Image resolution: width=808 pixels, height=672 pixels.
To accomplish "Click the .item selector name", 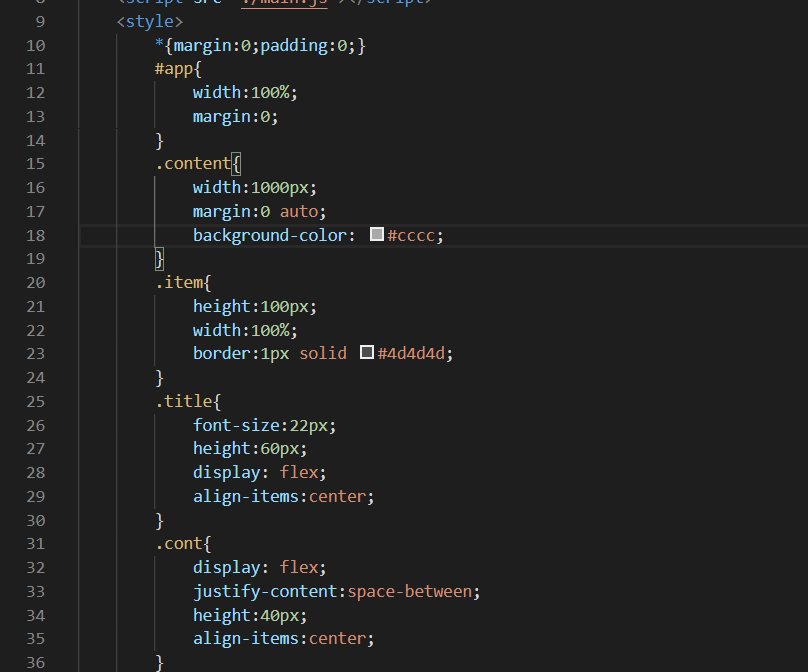I will pyautogui.click(x=178, y=282).
